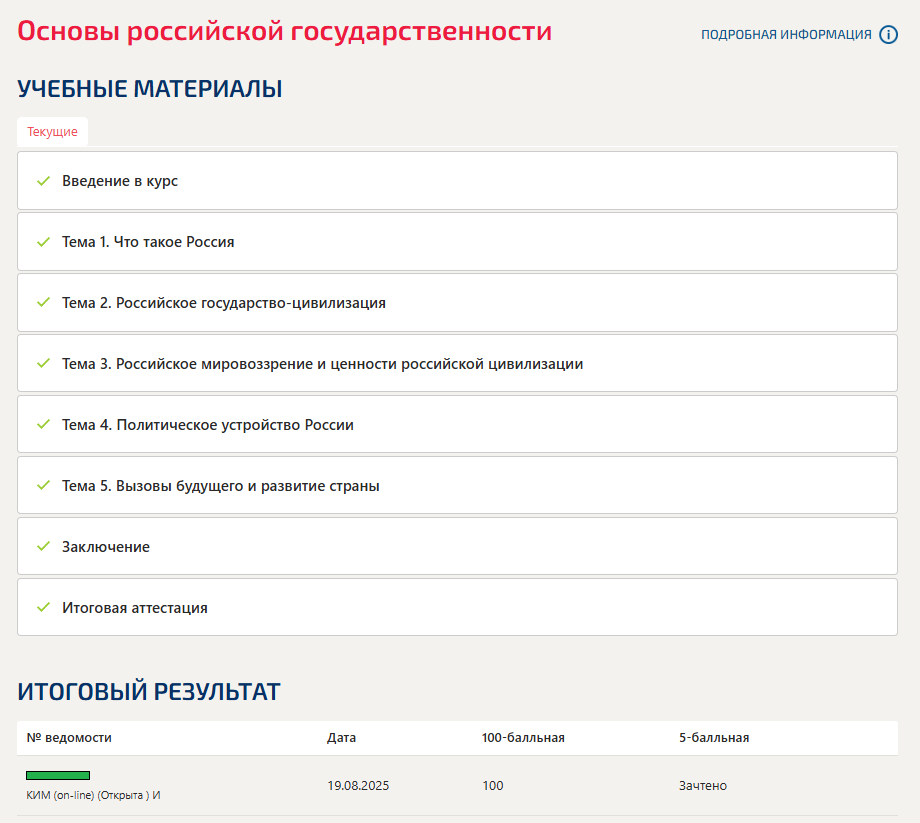
Task: Click the № ведомости column header
Action: tap(69, 738)
